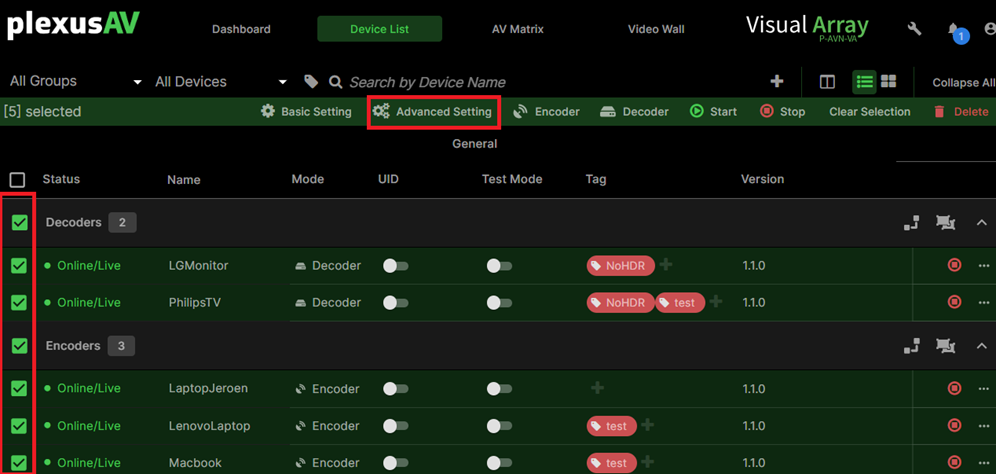Switch to split panel view icon
The image size is (996, 474).
tap(827, 82)
